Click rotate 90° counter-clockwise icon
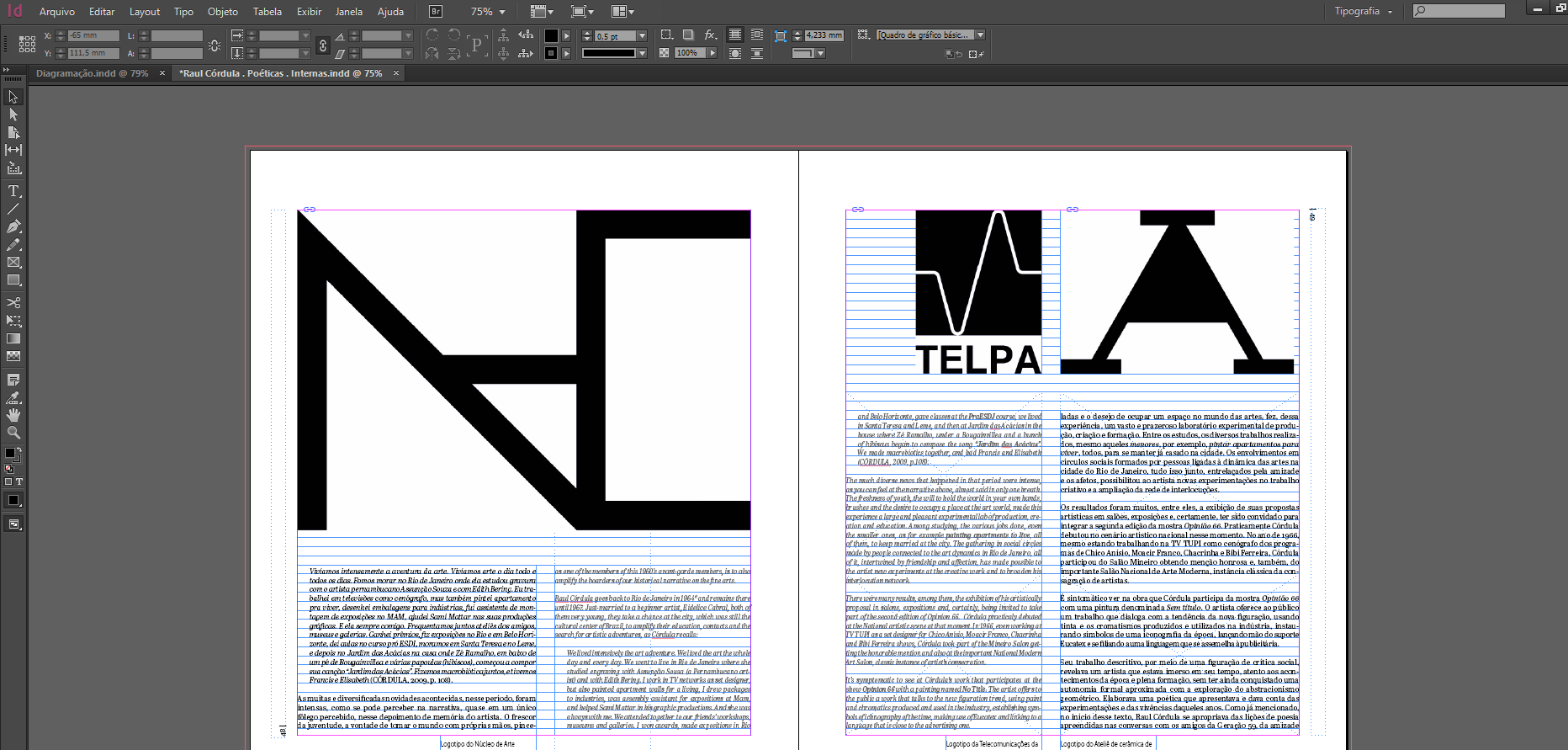1568x750 pixels. (x=454, y=35)
